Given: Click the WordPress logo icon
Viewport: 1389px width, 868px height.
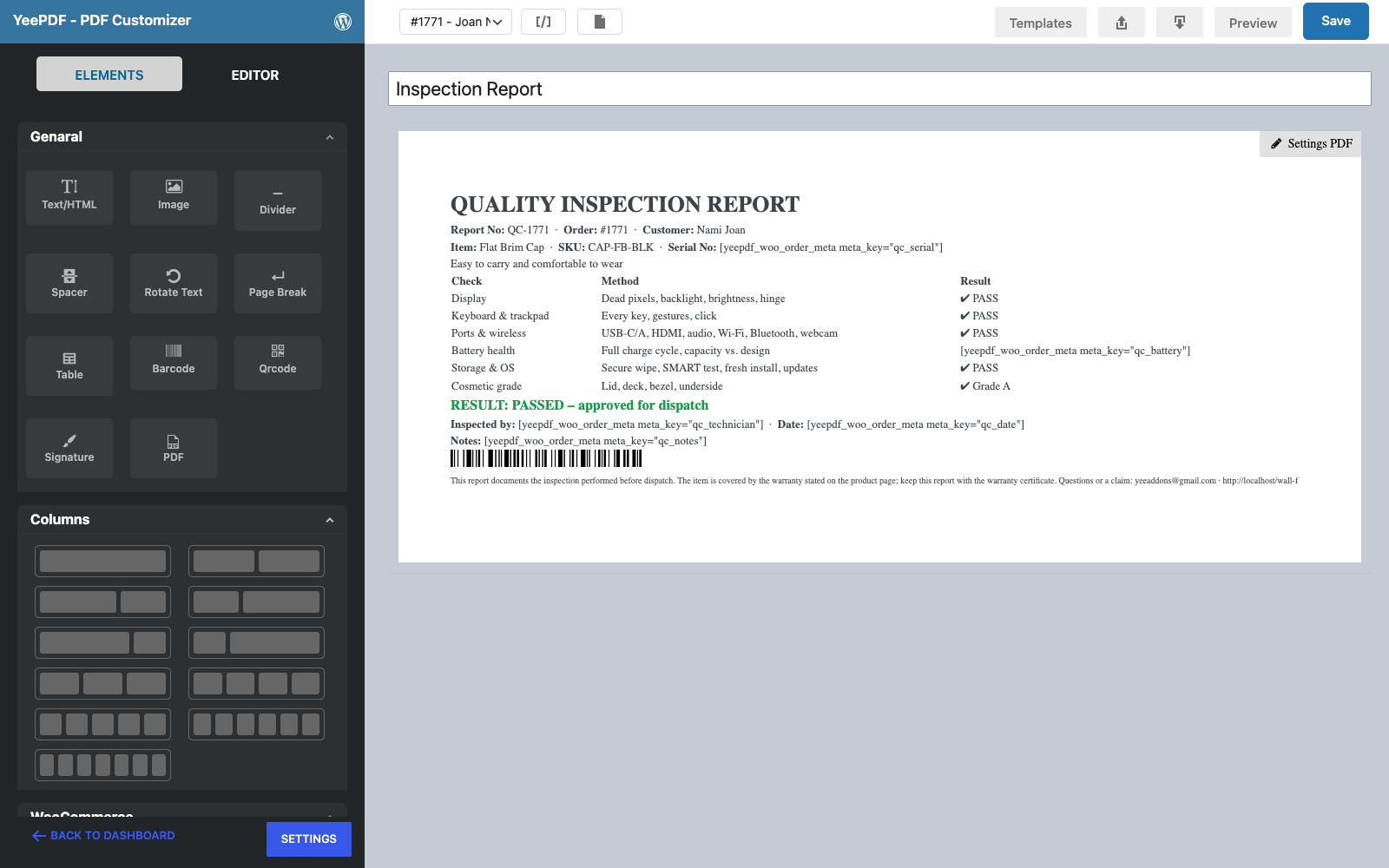Looking at the screenshot, I should 343,22.
